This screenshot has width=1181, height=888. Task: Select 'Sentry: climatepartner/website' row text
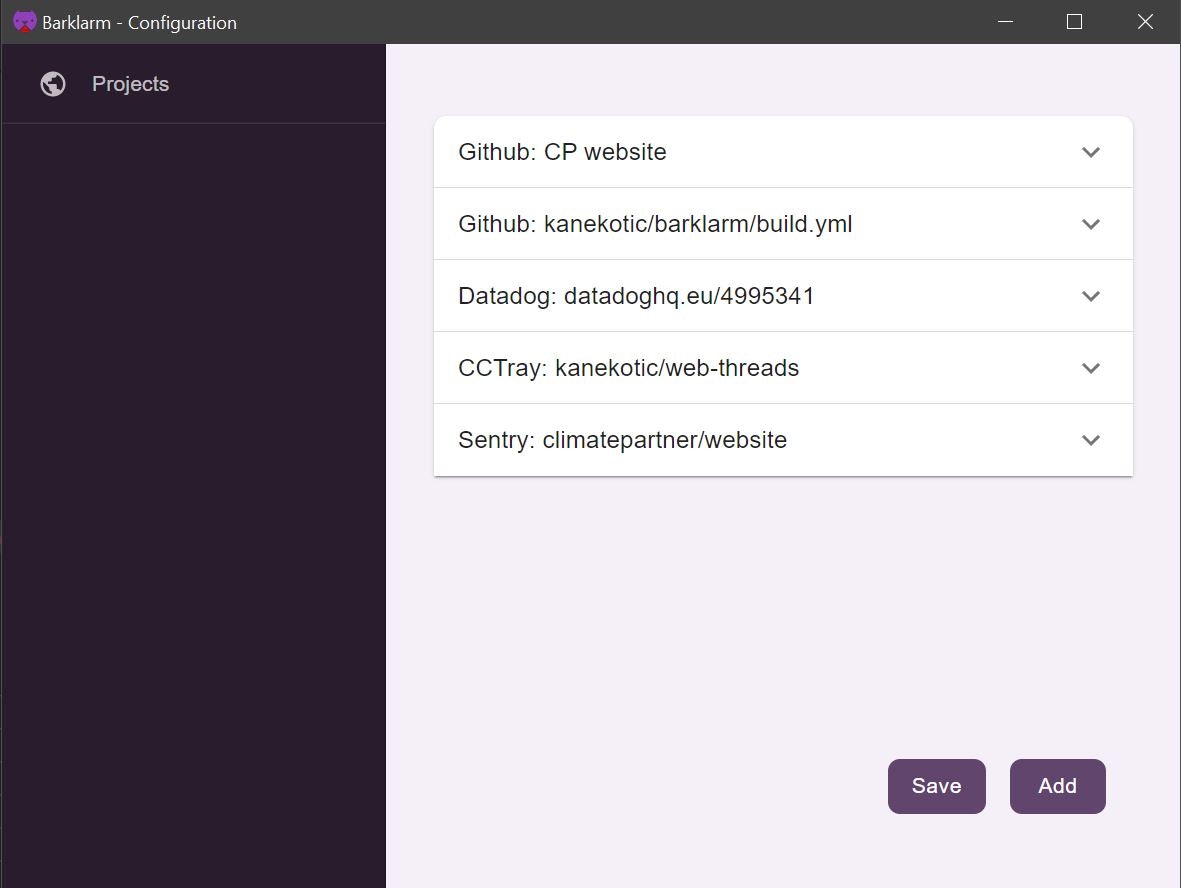pos(622,440)
